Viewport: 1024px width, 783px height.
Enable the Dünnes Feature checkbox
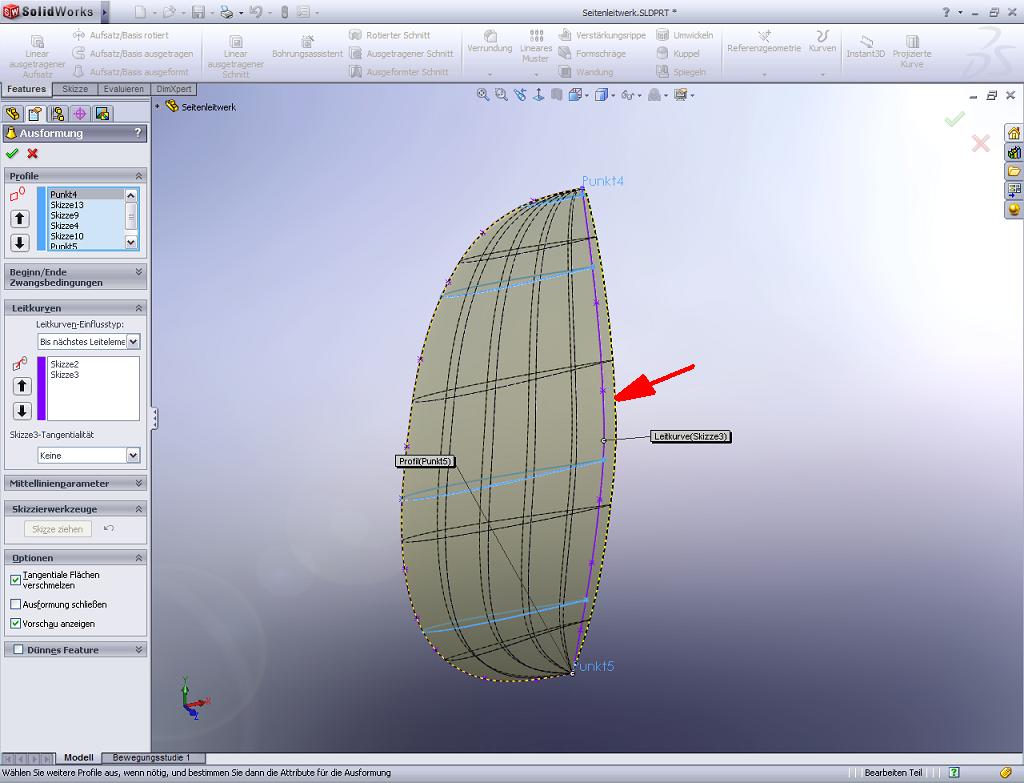click(x=18, y=650)
